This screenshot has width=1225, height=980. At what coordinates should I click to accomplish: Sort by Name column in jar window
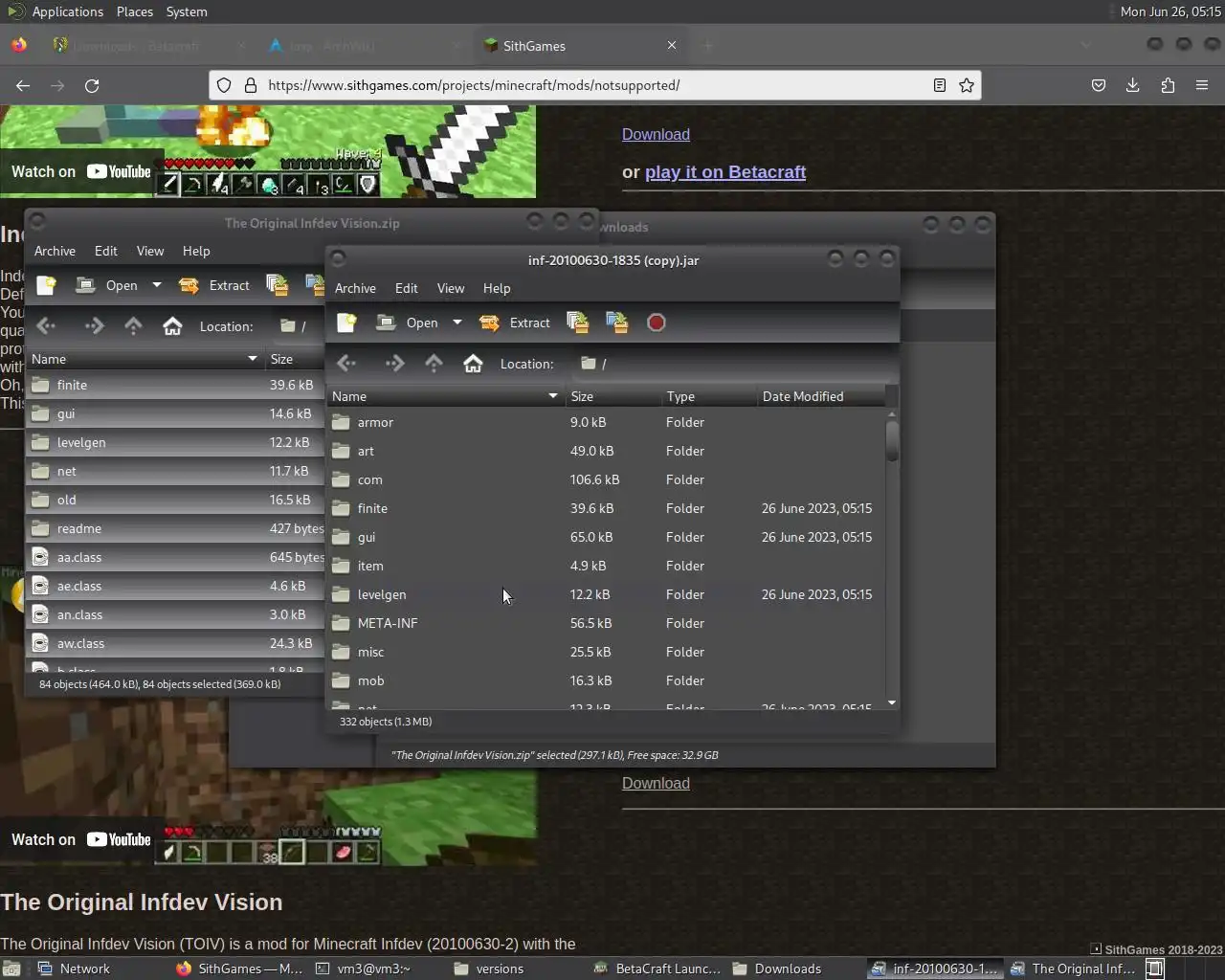pyautogui.click(x=446, y=396)
